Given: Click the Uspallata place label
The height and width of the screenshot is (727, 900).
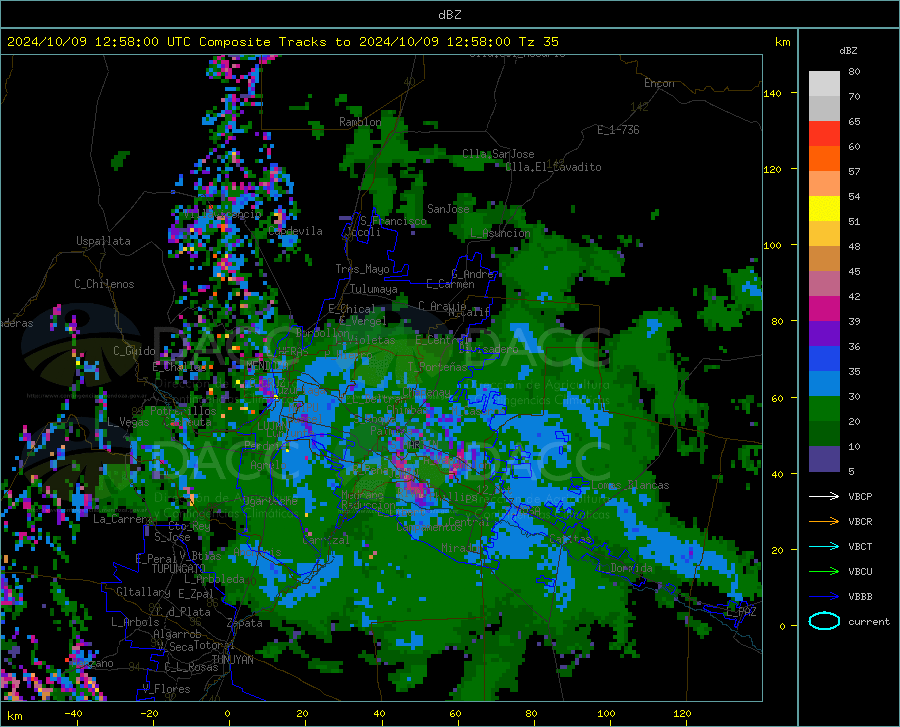Looking at the screenshot, I should (x=103, y=241).
